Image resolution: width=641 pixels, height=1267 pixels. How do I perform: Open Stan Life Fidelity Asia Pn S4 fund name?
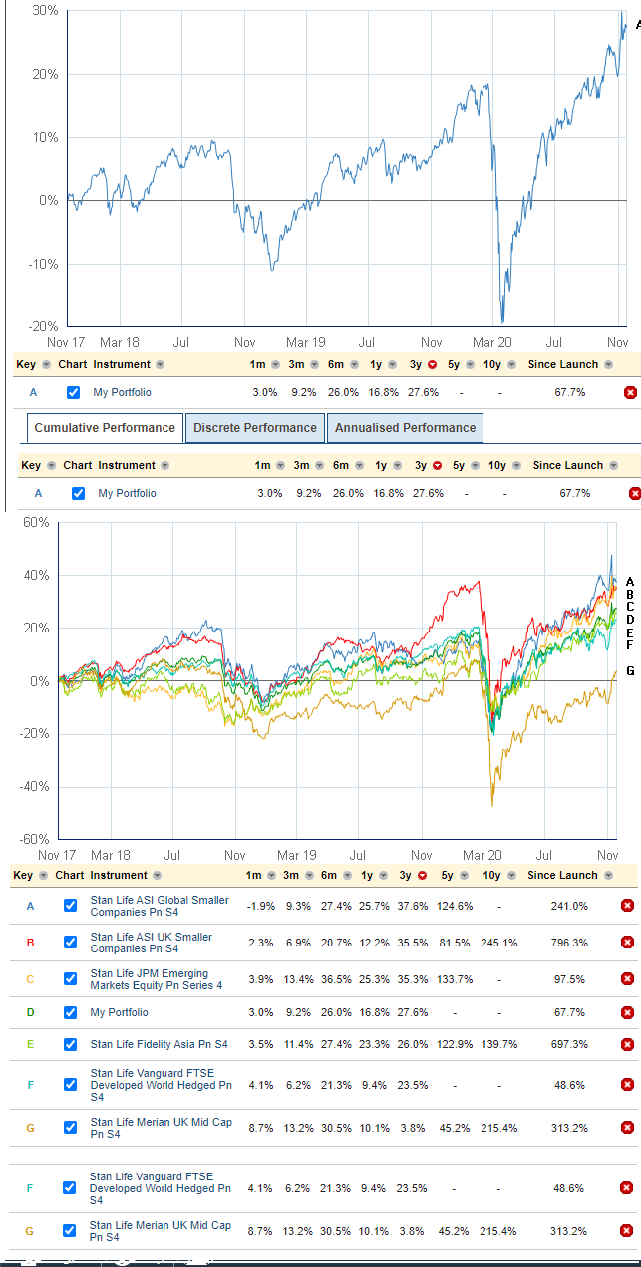pyautogui.click(x=158, y=1044)
